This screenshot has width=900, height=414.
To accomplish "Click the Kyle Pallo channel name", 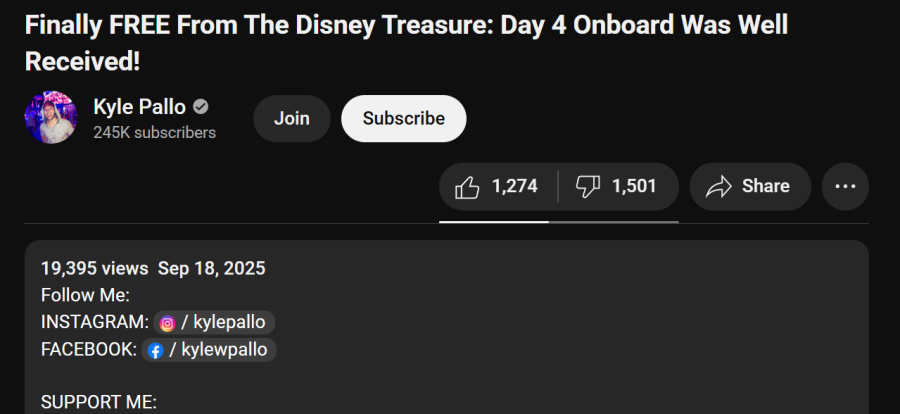I will point(139,107).
